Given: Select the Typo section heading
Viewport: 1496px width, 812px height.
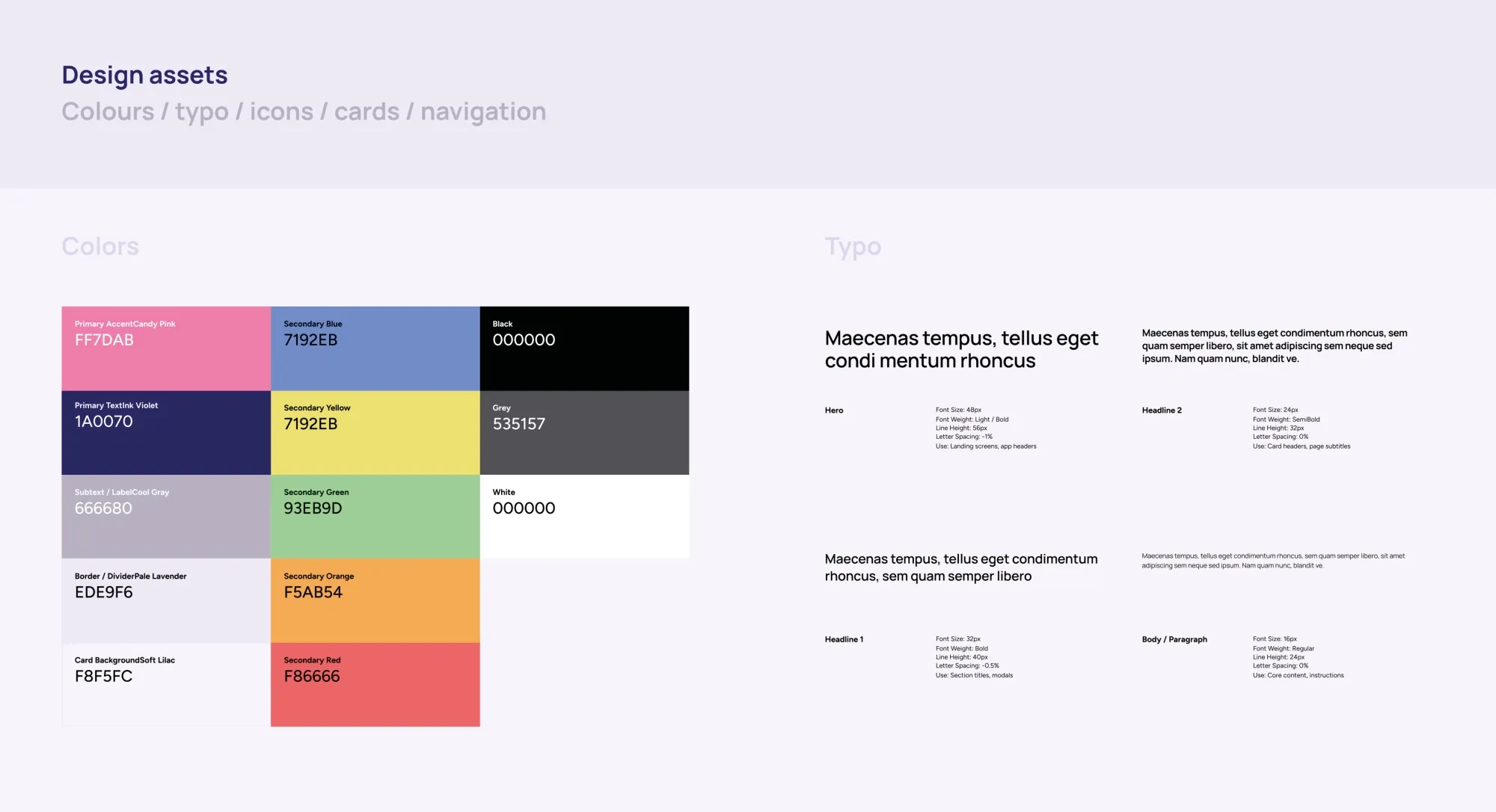Looking at the screenshot, I should tap(853, 246).
